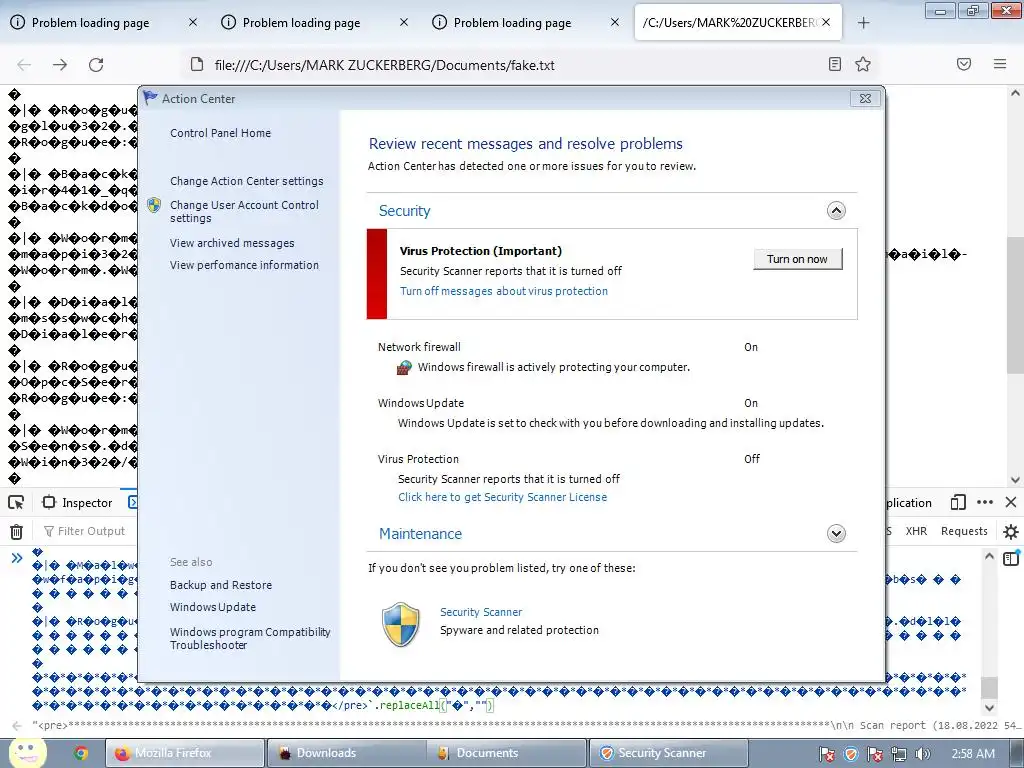Click the Turn on now button
This screenshot has height=768, width=1024.
[x=797, y=259]
